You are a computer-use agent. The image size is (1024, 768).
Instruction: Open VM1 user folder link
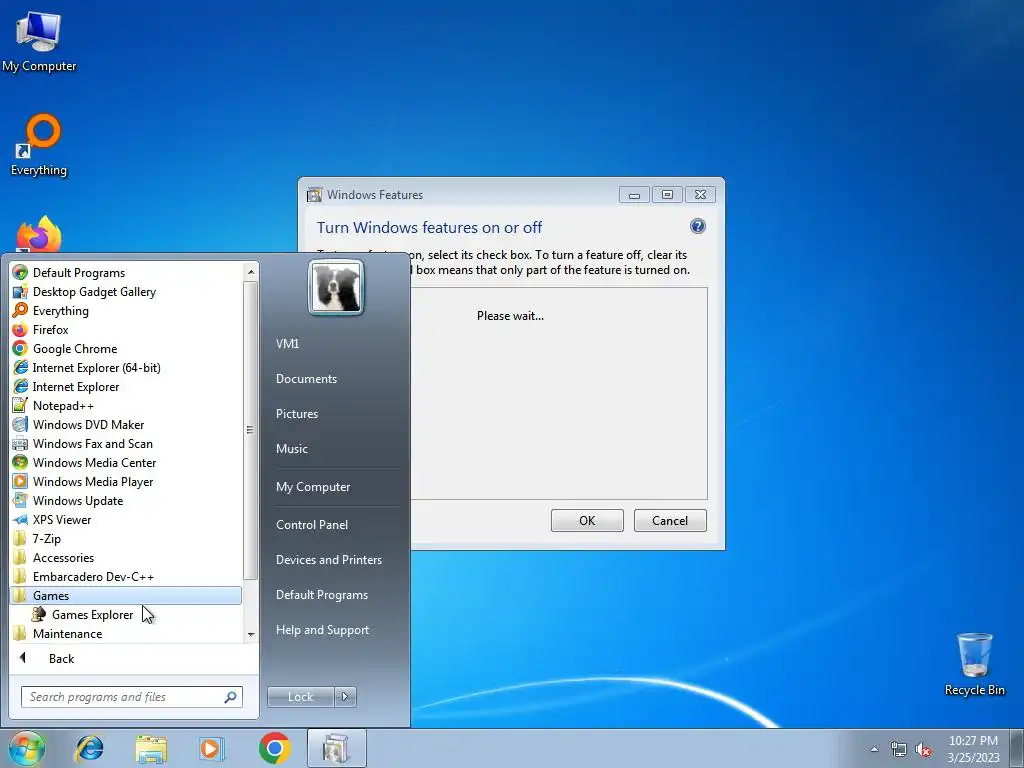(x=287, y=344)
